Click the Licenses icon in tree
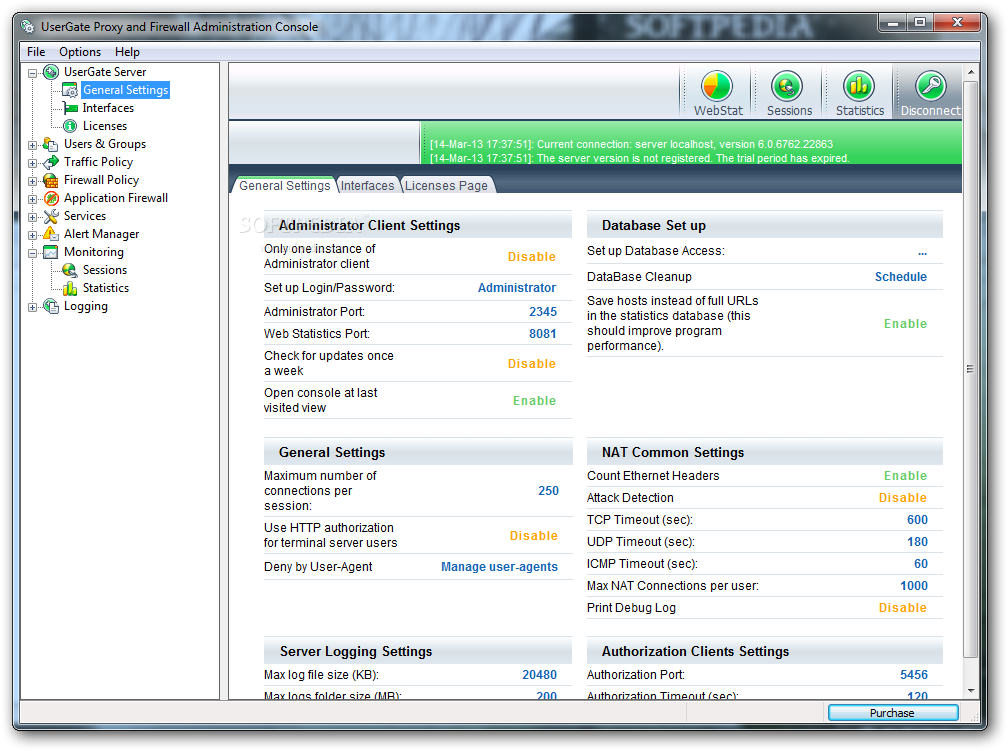1008x751 pixels. point(70,126)
